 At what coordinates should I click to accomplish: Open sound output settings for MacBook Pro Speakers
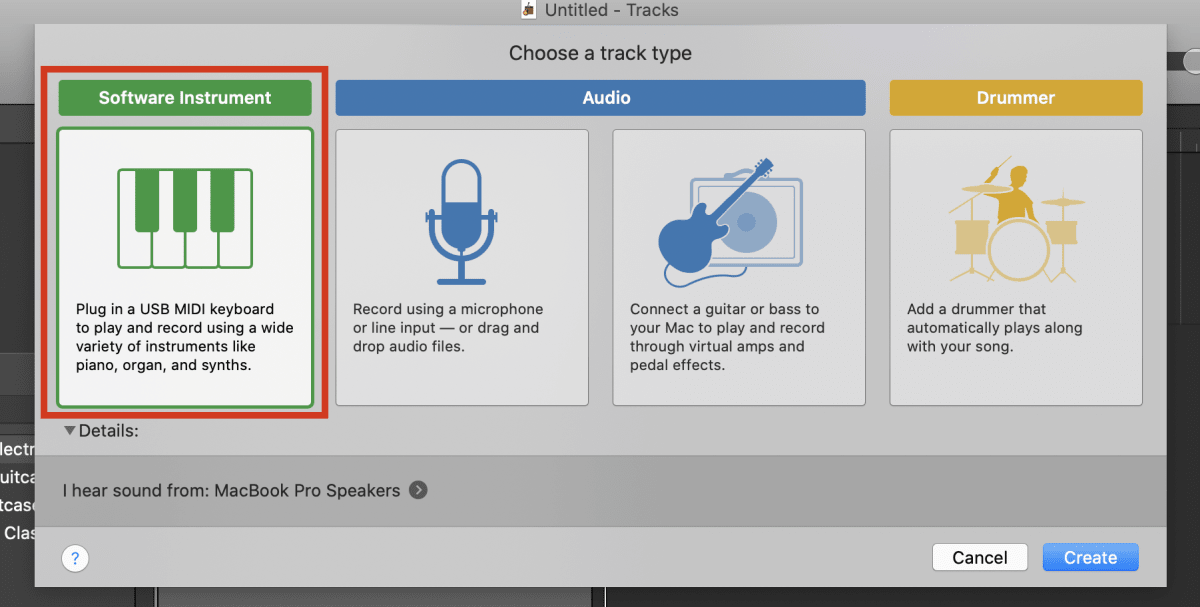[x=421, y=491]
